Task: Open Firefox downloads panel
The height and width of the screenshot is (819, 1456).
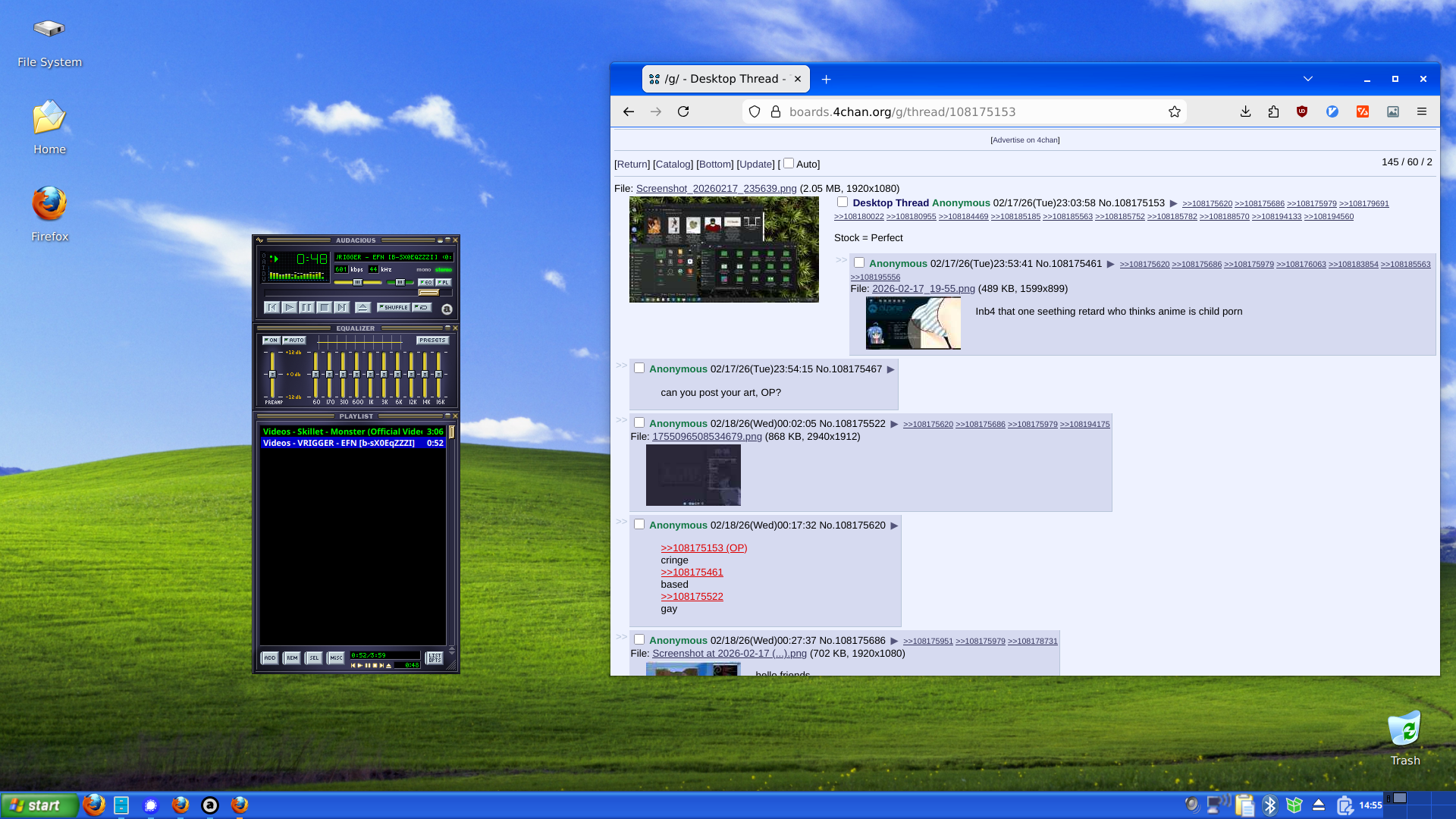Action: point(1245,111)
